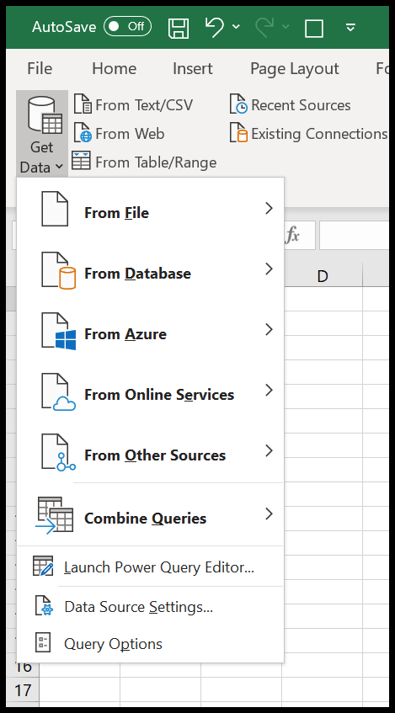Click the From Web globe icon
Screen dimensions: 395x713
click(x=82, y=133)
